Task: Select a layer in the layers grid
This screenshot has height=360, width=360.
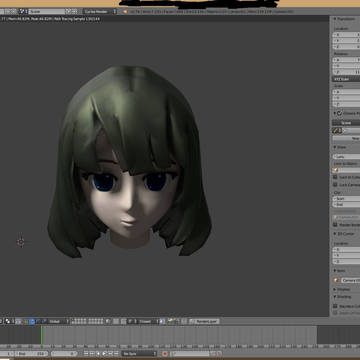Action: (87, 321)
